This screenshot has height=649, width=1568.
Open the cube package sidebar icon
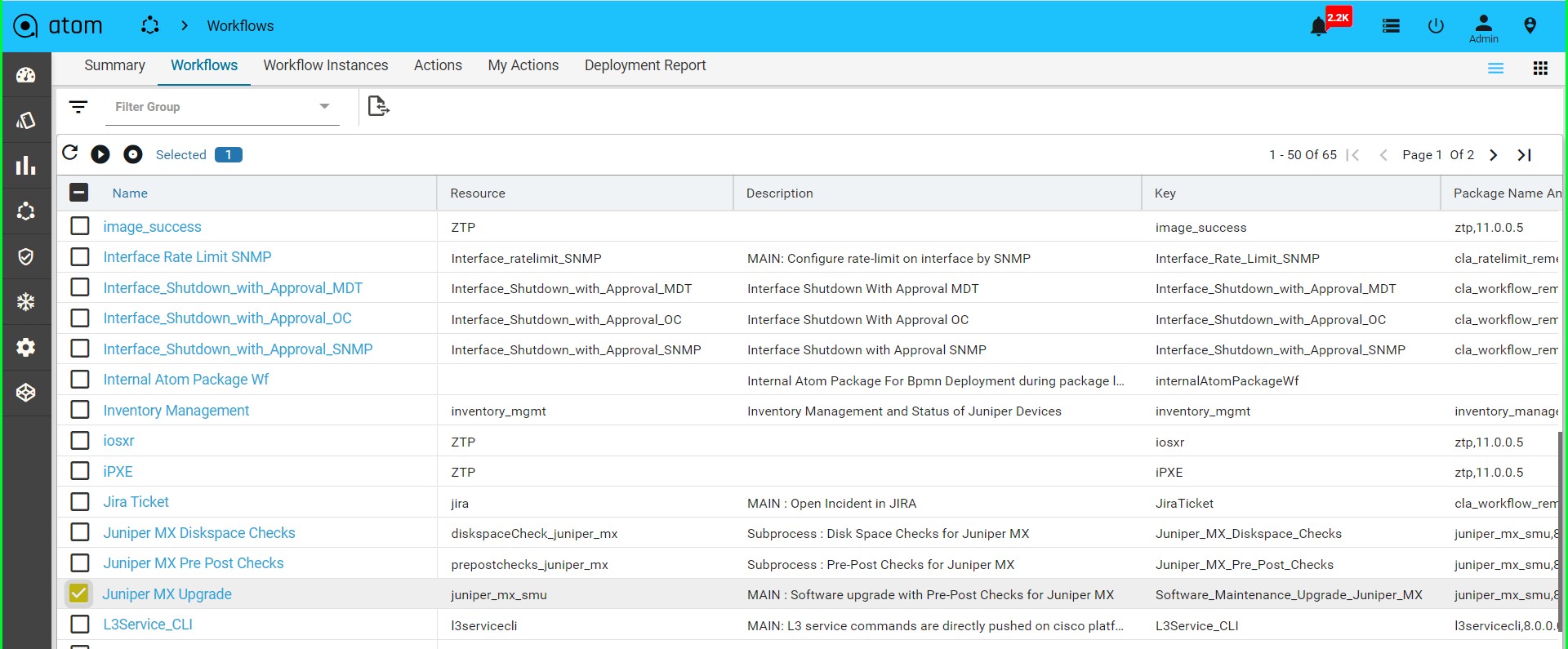click(x=26, y=393)
